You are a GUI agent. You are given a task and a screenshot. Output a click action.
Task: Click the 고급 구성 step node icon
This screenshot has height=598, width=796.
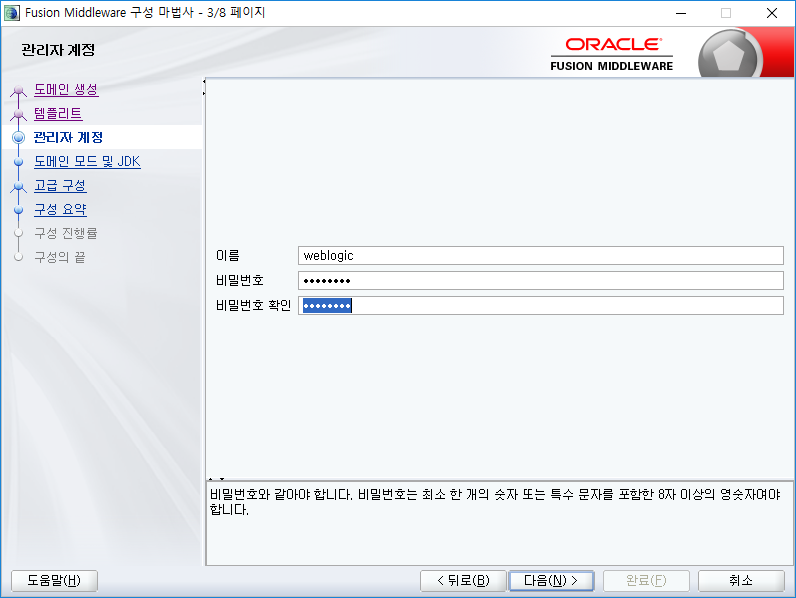[x=19, y=186]
